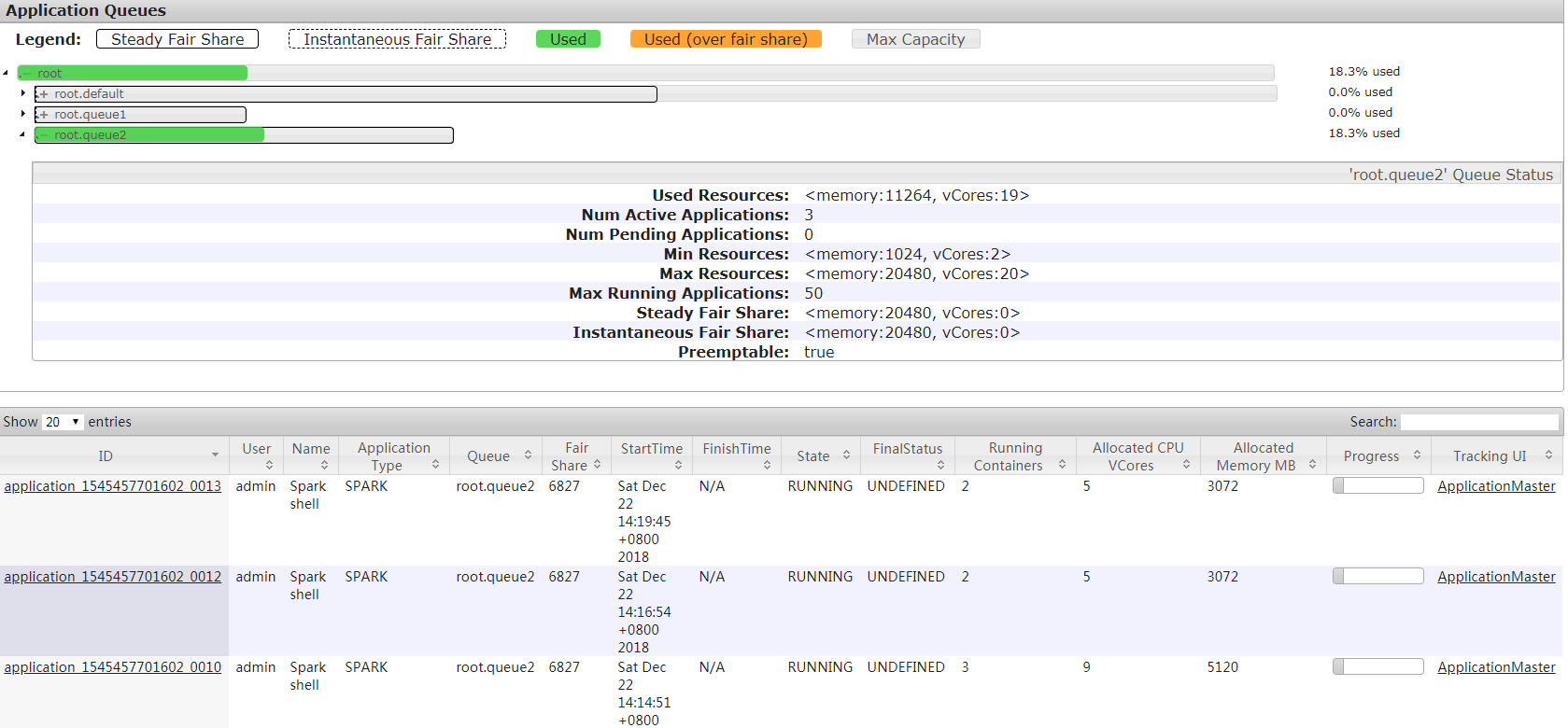Click 5120 allocated memory cell

1222,667
